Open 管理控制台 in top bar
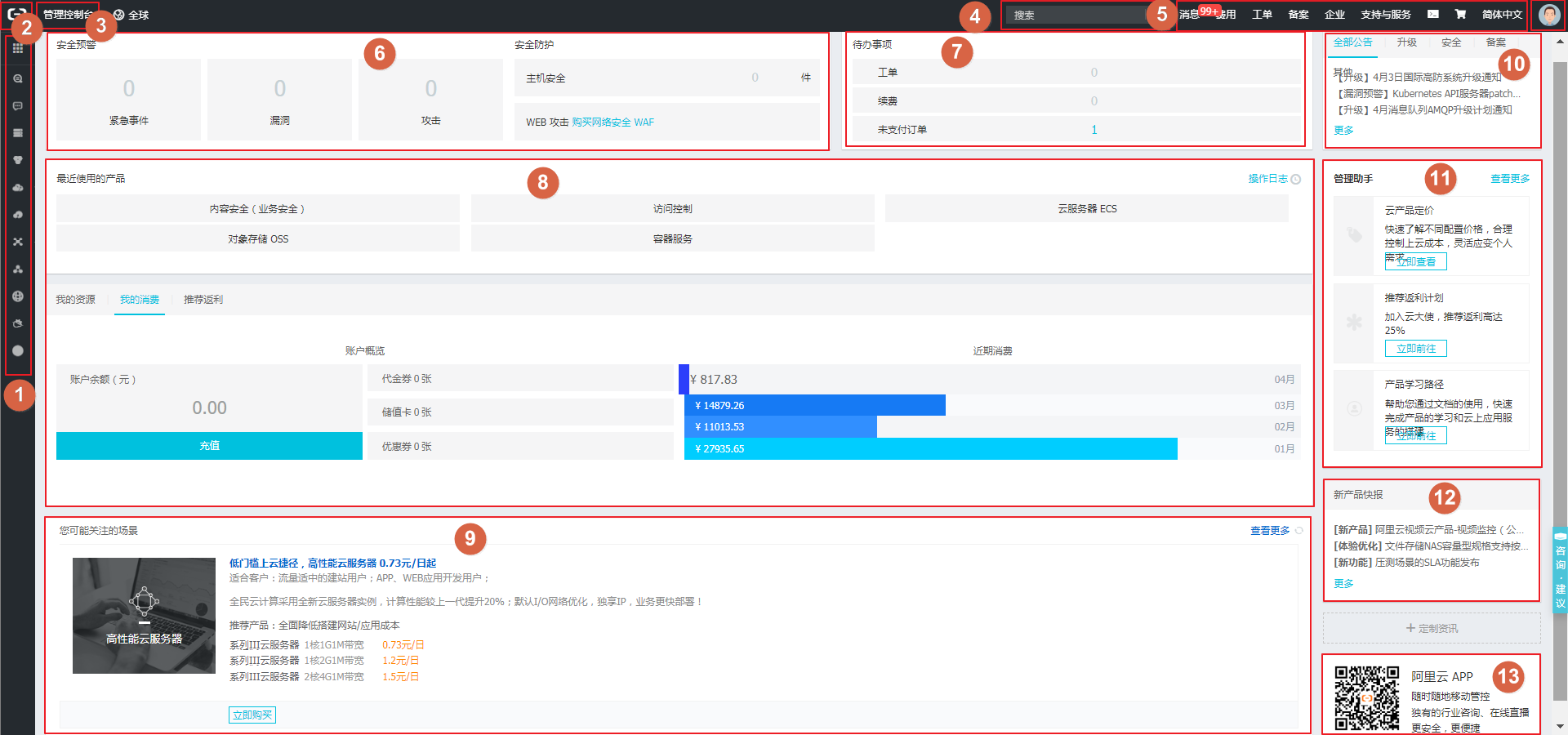This screenshot has width=1568, height=735. pyautogui.click(x=68, y=15)
